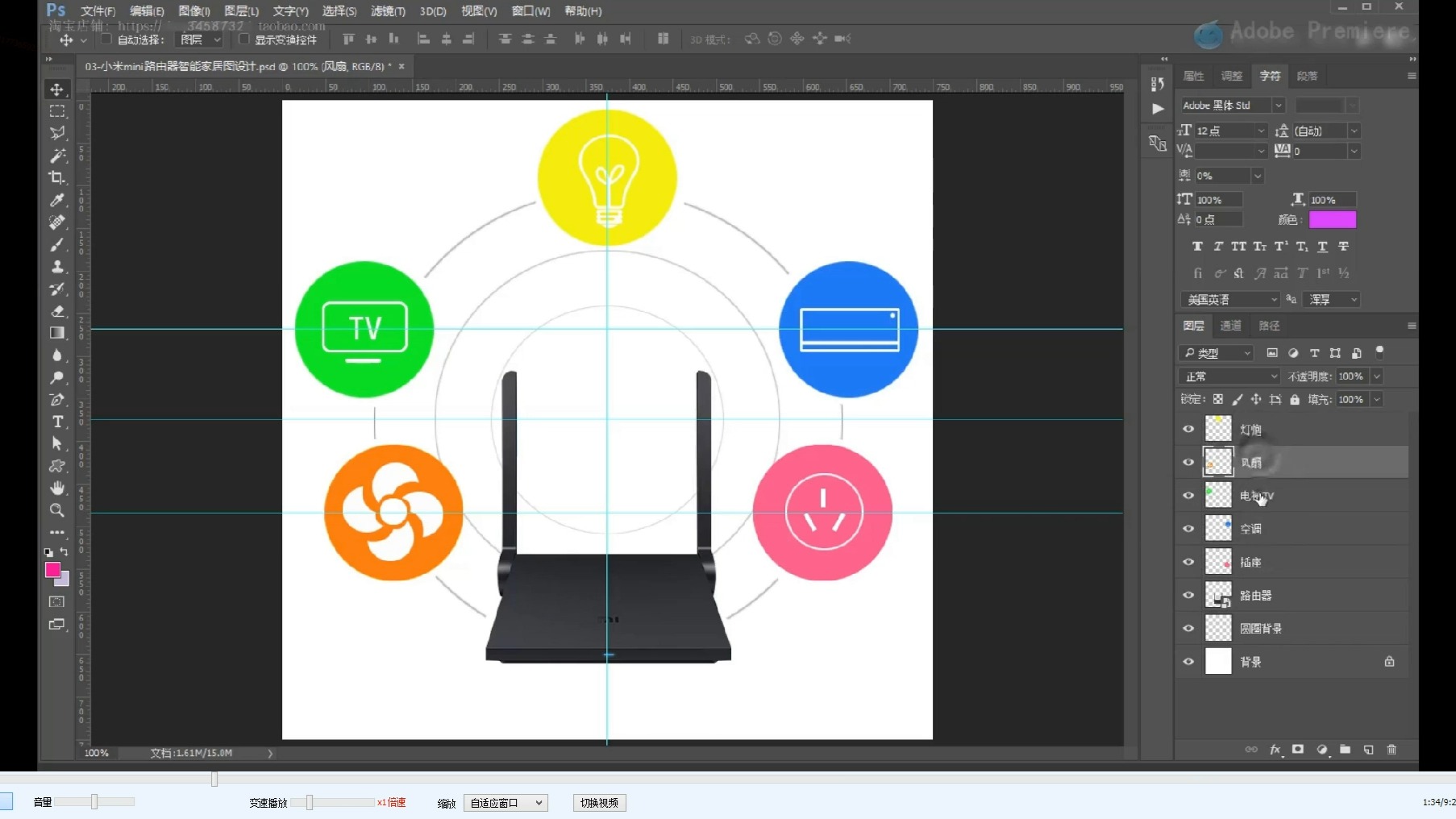Select the Dodge tool
Viewport: 1456px width, 819px height.
pos(56,377)
